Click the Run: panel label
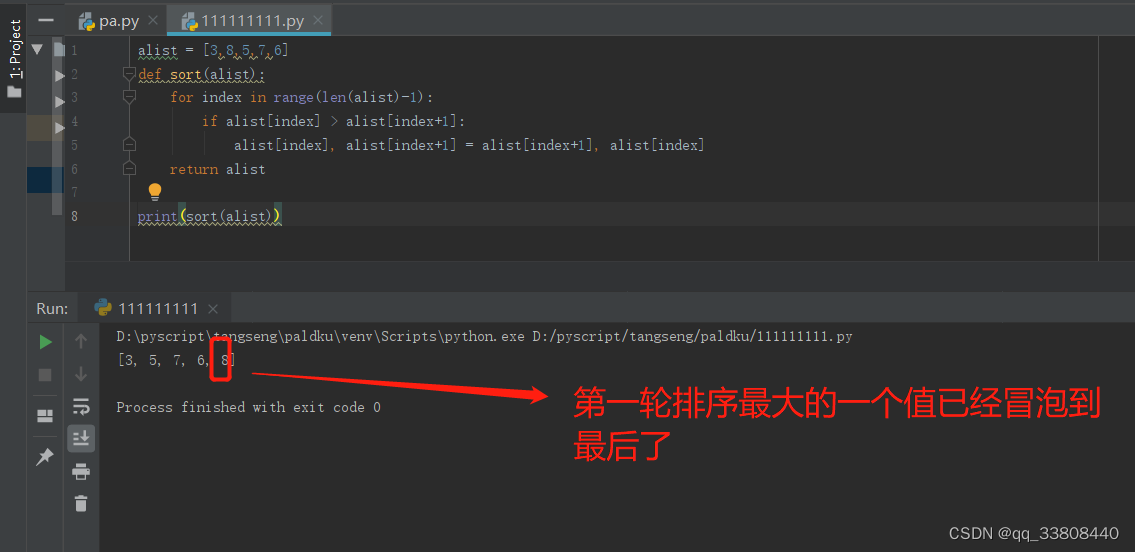1135x552 pixels. (x=52, y=309)
